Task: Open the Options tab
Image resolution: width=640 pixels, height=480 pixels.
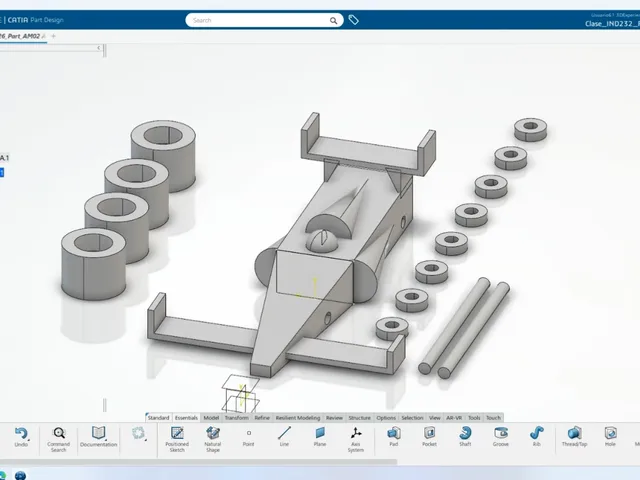Action: click(386, 418)
